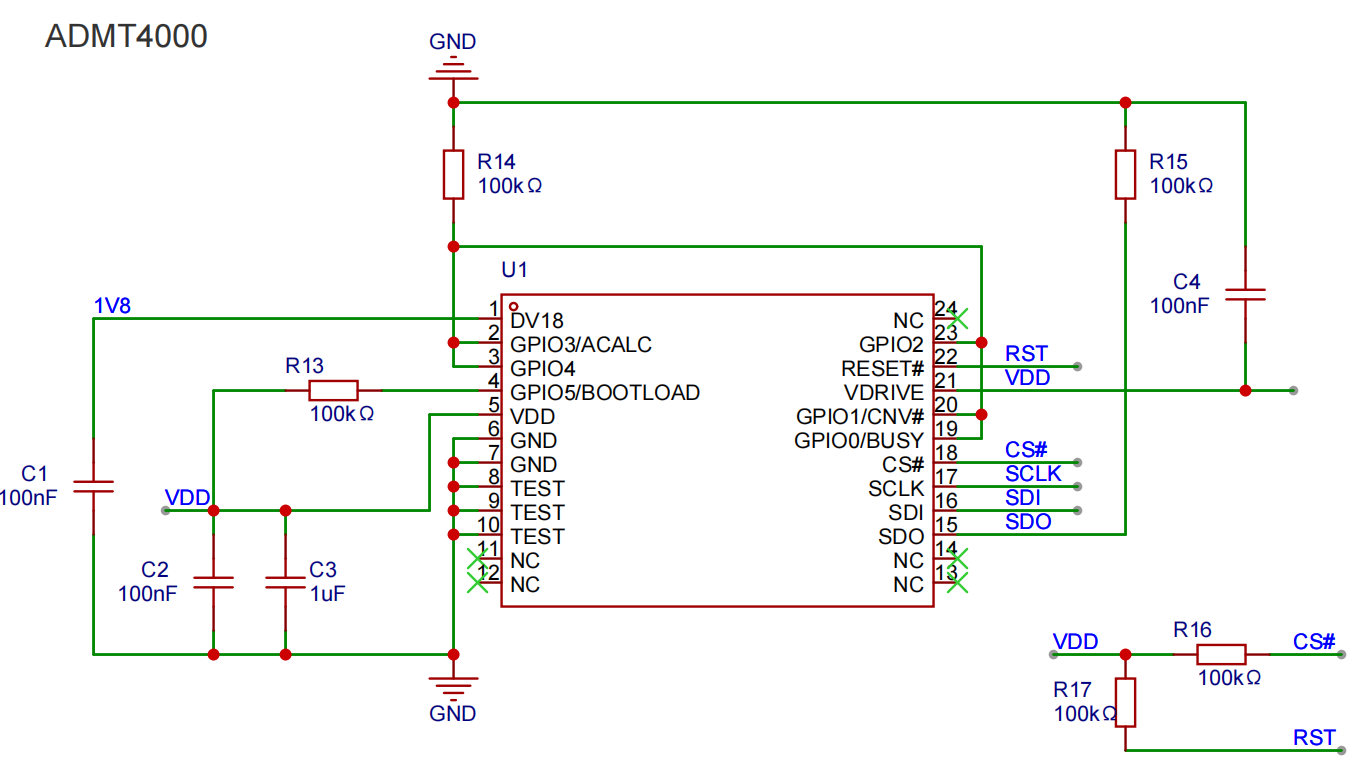Select the VDRIVE pin name
The width and height of the screenshot is (1359, 782).
(884, 392)
